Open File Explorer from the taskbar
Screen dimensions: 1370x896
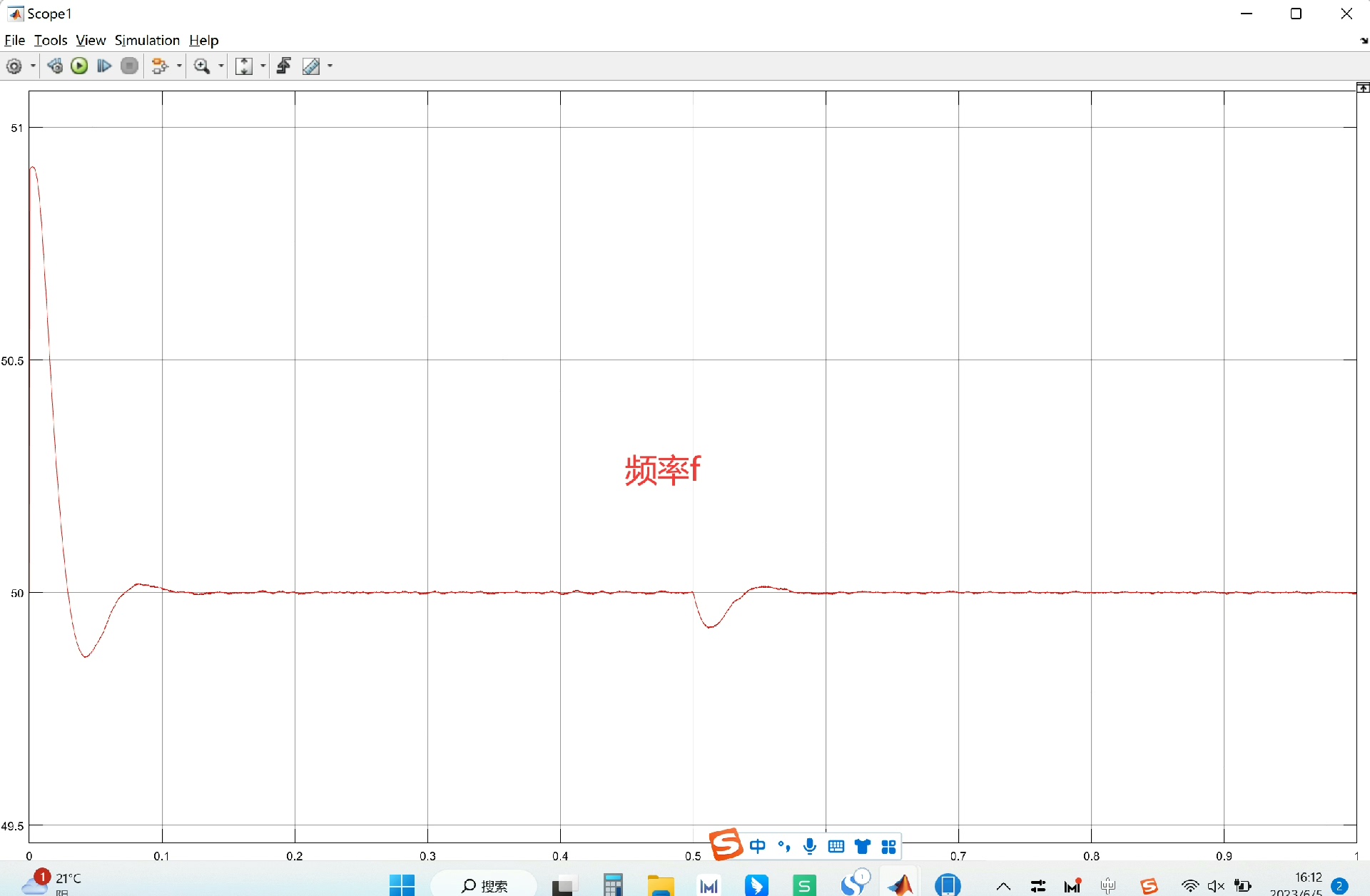click(x=661, y=885)
